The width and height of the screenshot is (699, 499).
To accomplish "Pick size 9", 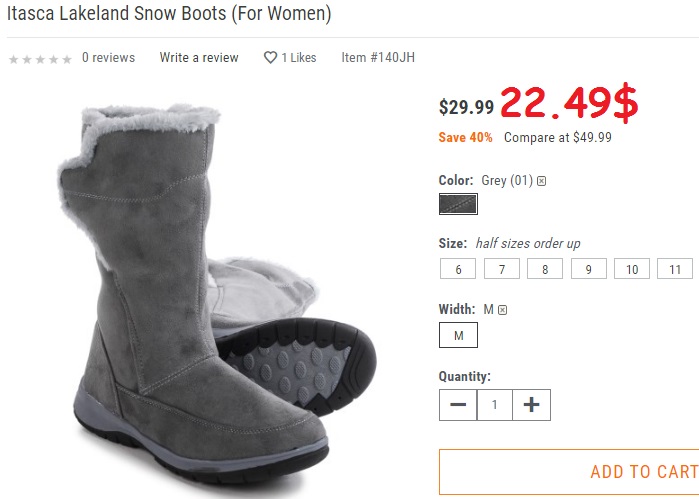I will point(589,269).
